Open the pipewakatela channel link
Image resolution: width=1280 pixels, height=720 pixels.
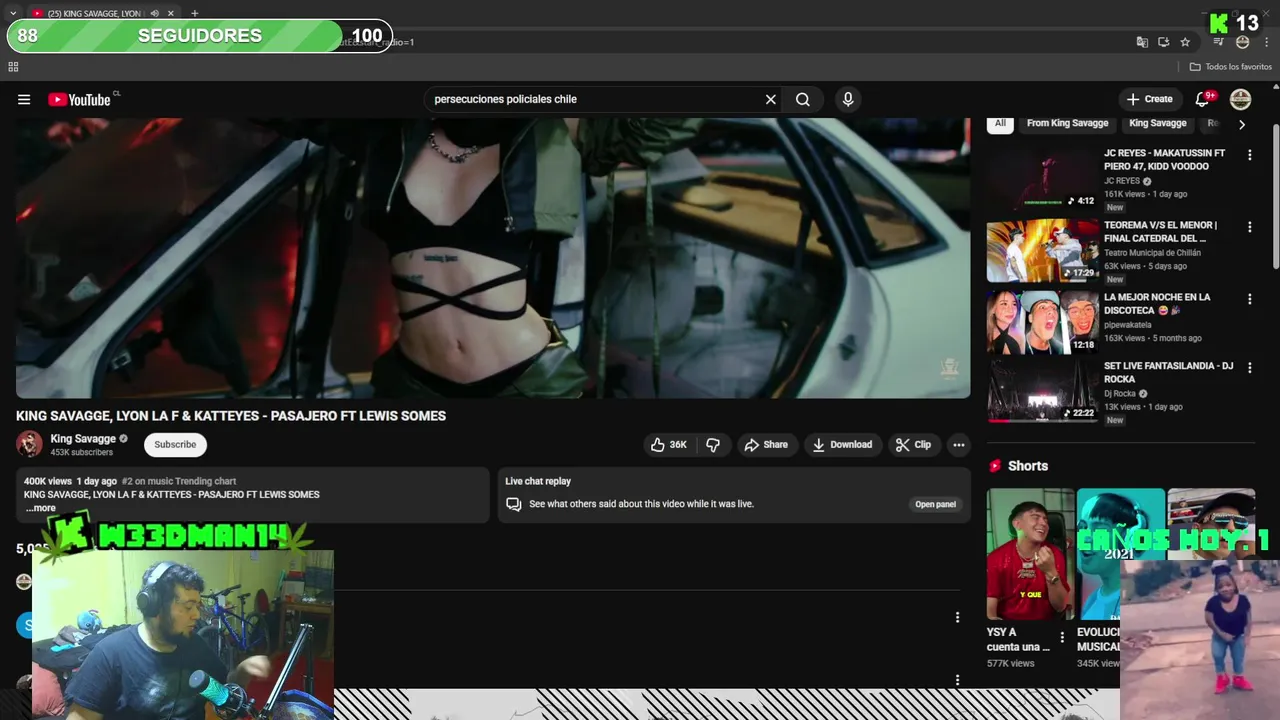click(1127, 325)
